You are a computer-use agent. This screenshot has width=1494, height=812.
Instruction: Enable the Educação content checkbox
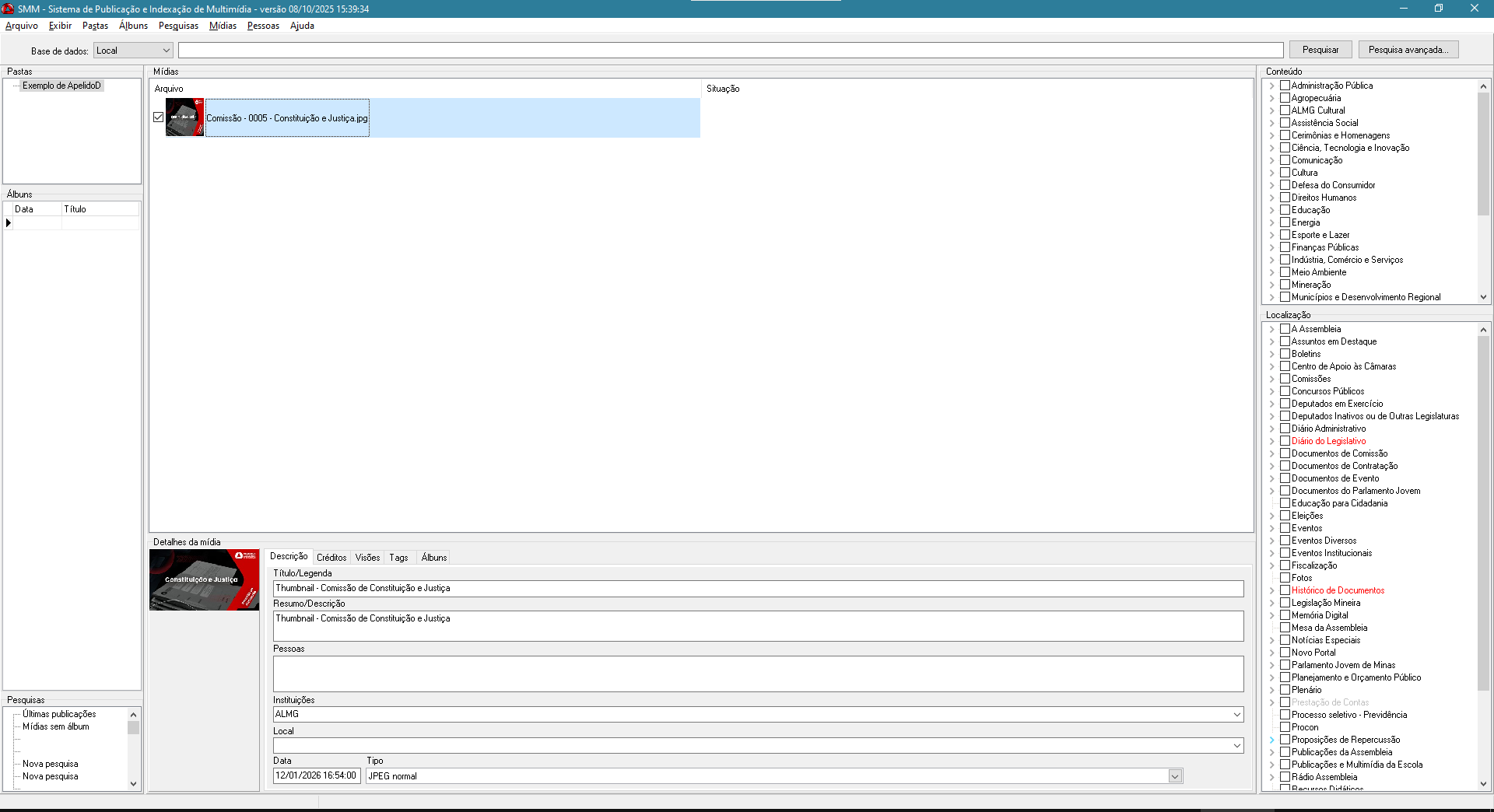[1285, 210]
